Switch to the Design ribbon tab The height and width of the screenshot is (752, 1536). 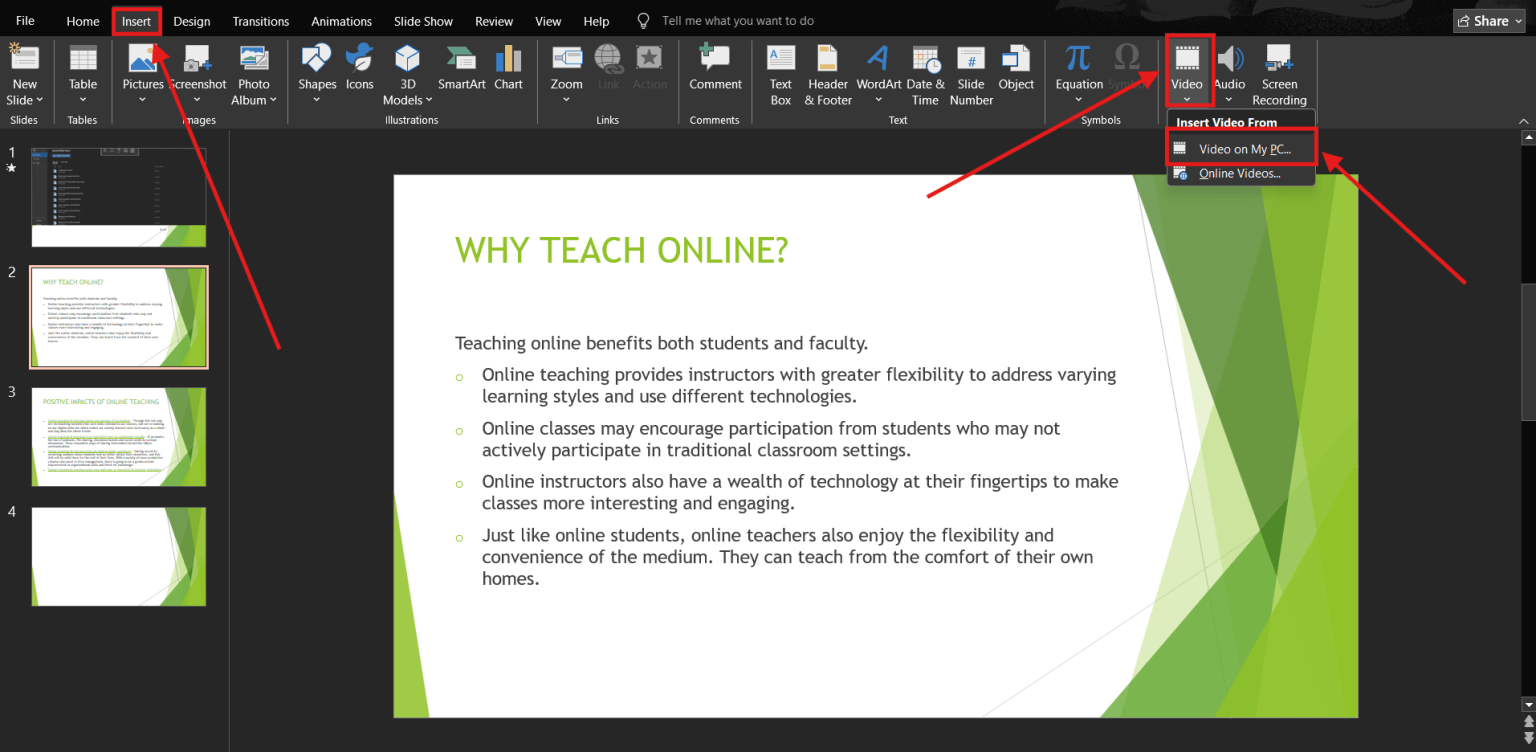pyautogui.click(x=191, y=20)
